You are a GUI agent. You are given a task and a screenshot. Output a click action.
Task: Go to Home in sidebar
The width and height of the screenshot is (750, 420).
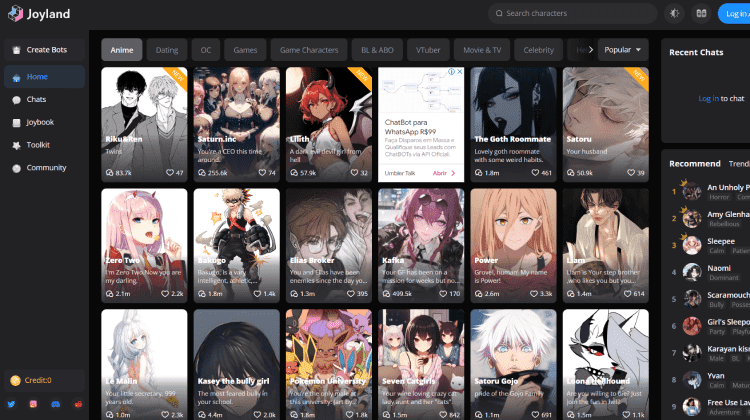(x=44, y=77)
